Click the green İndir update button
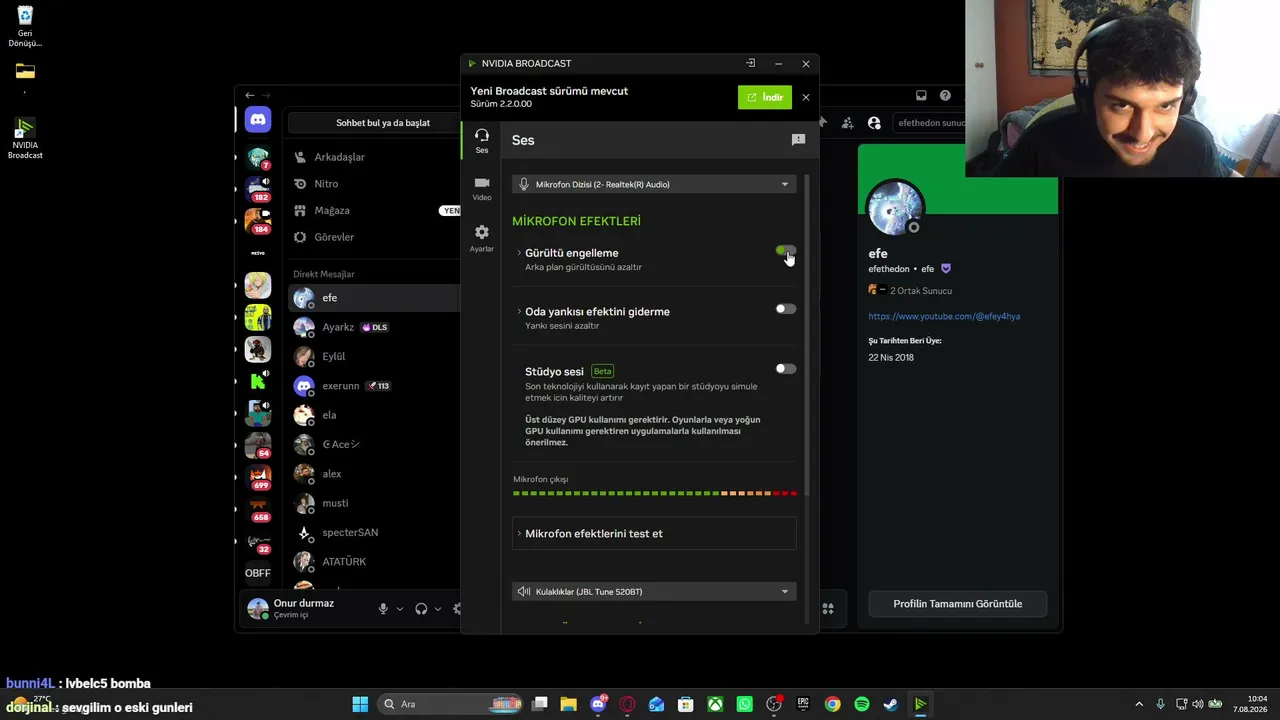Viewport: 1280px width, 720px height. tap(765, 97)
